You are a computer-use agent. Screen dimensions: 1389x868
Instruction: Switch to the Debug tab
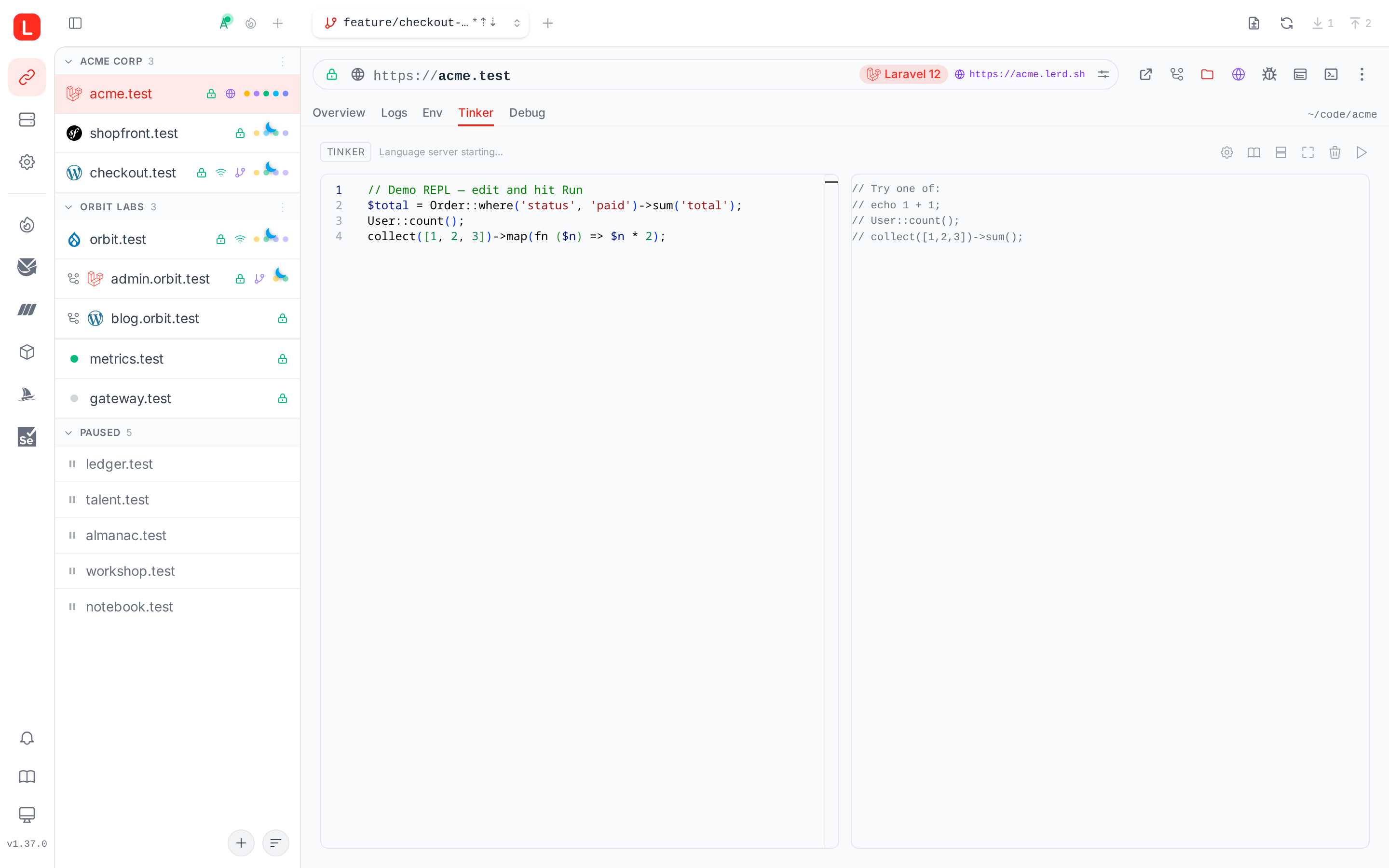[x=527, y=112]
